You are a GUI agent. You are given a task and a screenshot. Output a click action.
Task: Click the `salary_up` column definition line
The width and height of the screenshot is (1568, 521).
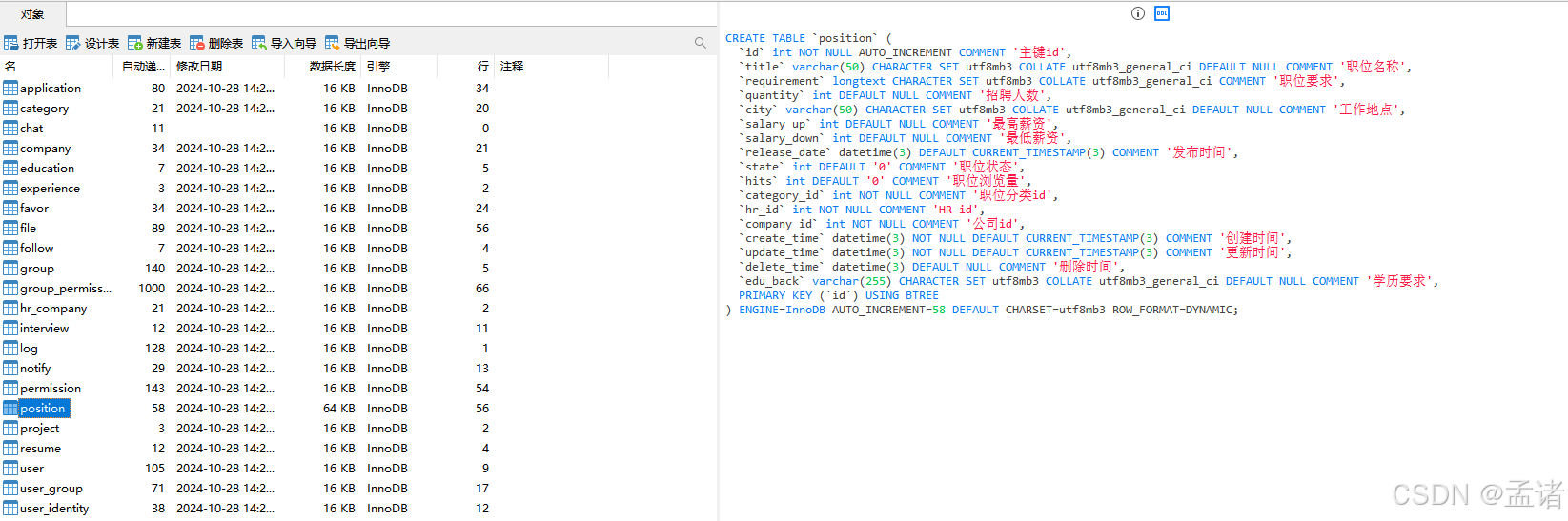pos(898,124)
